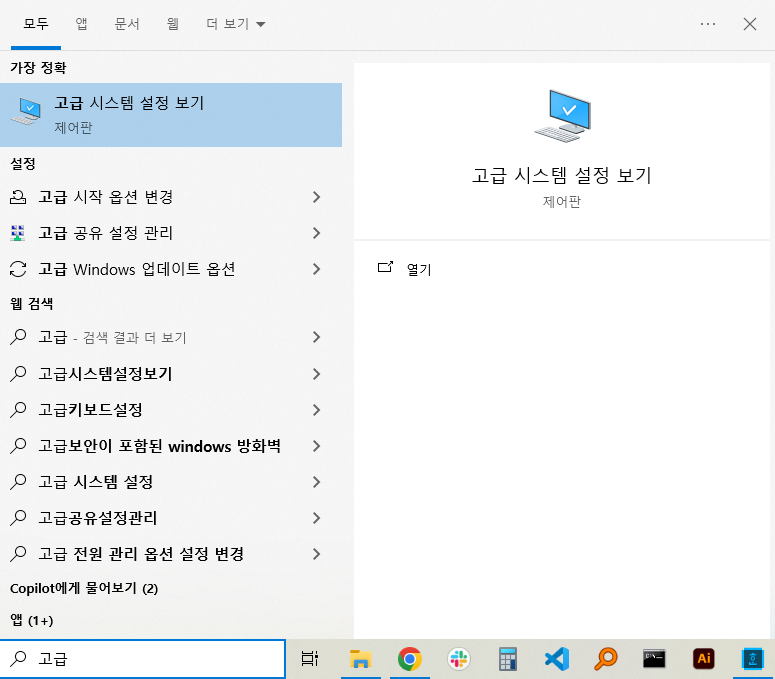Close the search panel with X

coord(750,24)
